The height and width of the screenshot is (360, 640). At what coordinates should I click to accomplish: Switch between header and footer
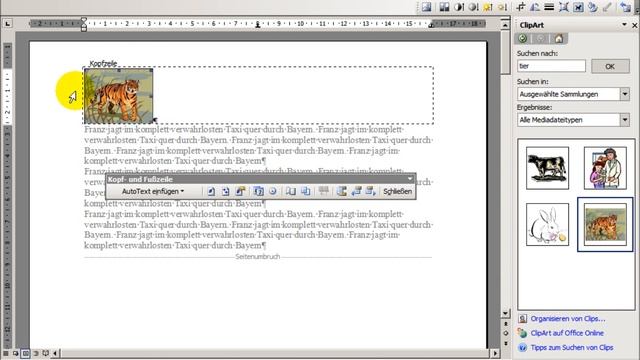[x=342, y=191]
